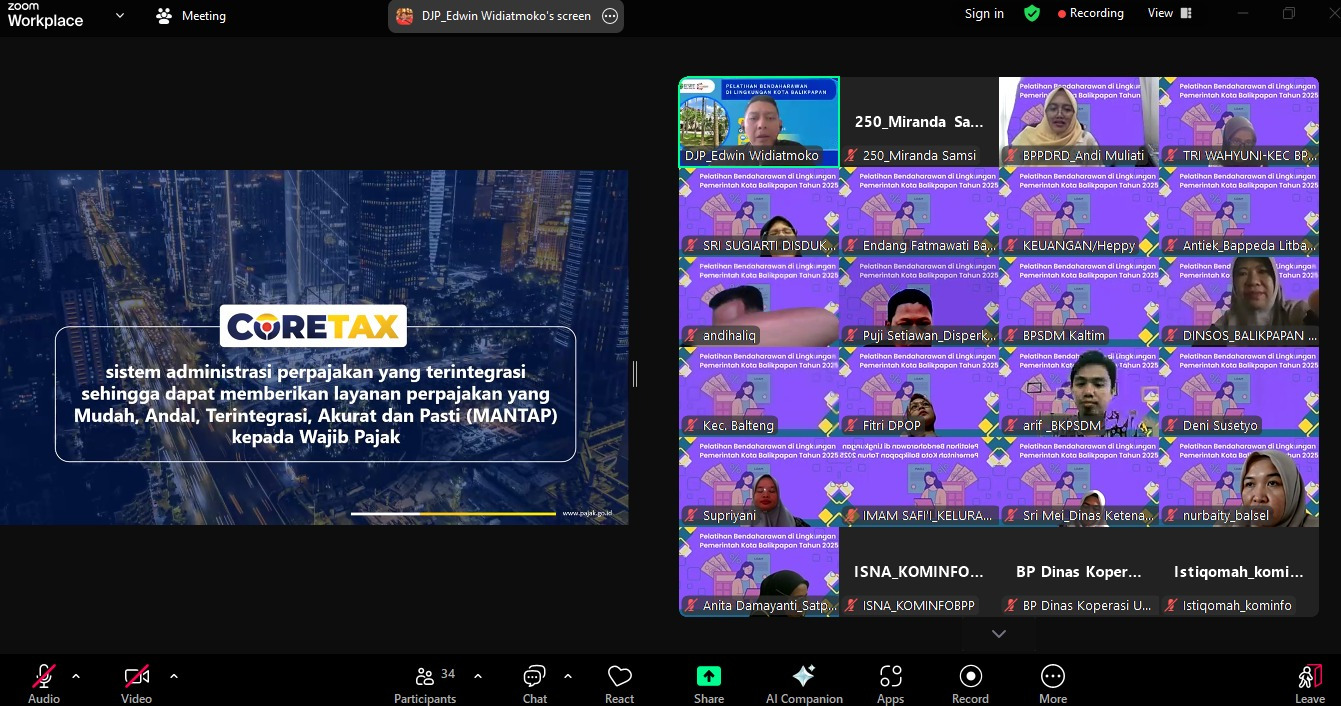Image resolution: width=1341 pixels, height=706 pixels.
Task: Click the green Share screen icon
Action: coord(709,677)
